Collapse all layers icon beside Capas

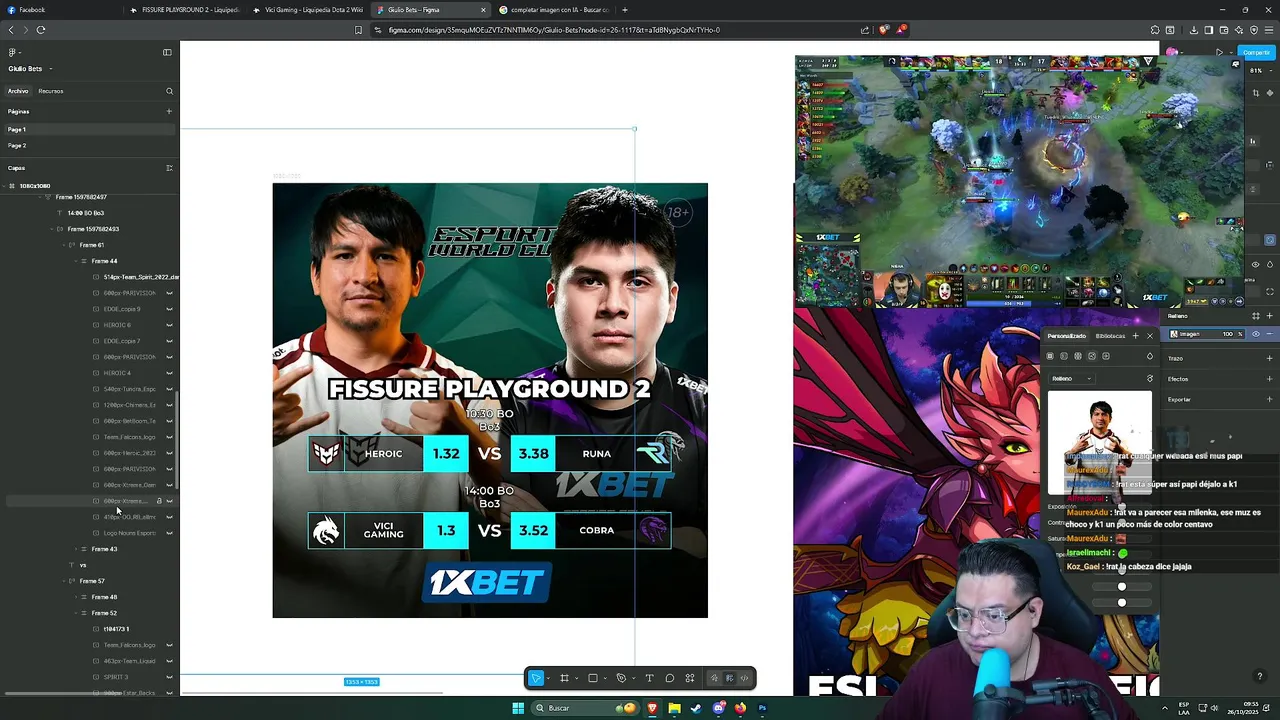(x=169, y=168)
